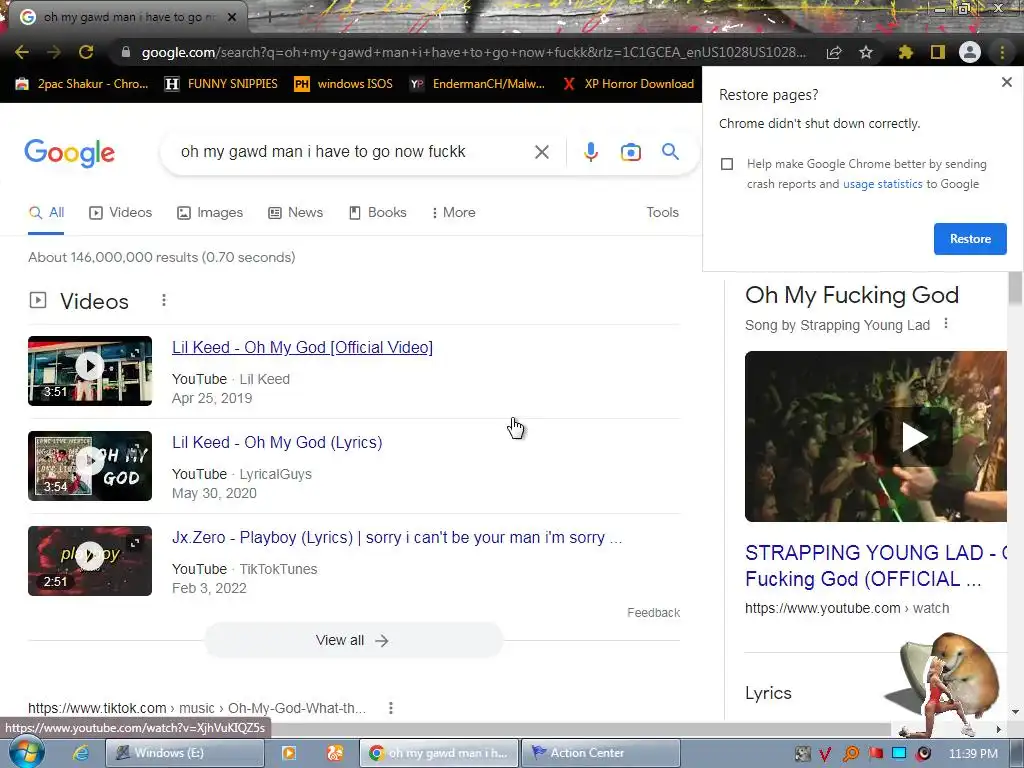Open XP Horror Download bookmark
This screenshot has height=768, width=1024.
tap(628, 84)
